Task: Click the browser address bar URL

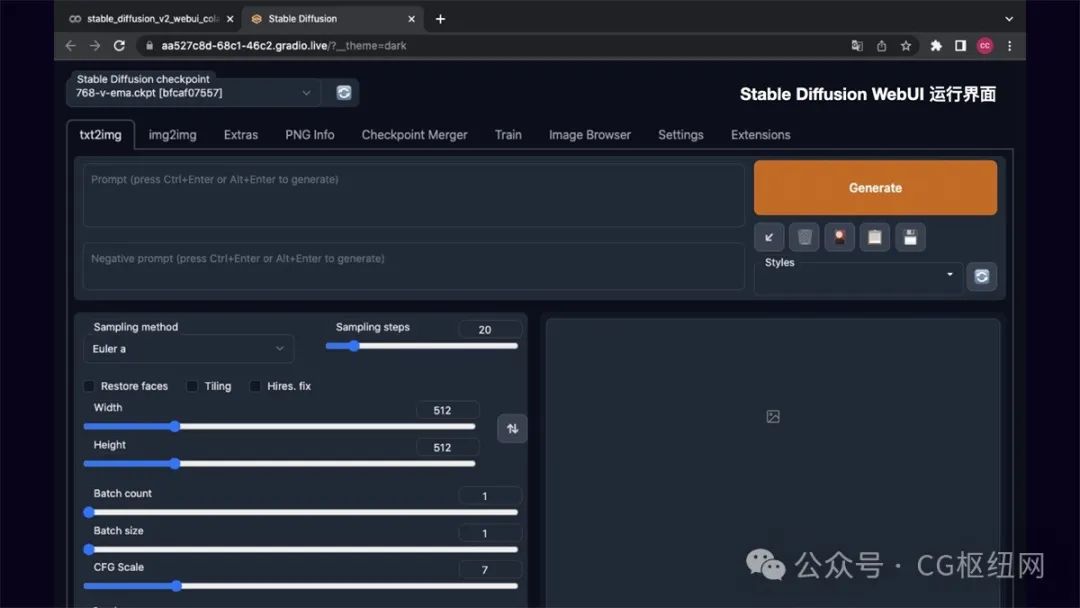Action: pyautogui.click(x=284, y=45)
